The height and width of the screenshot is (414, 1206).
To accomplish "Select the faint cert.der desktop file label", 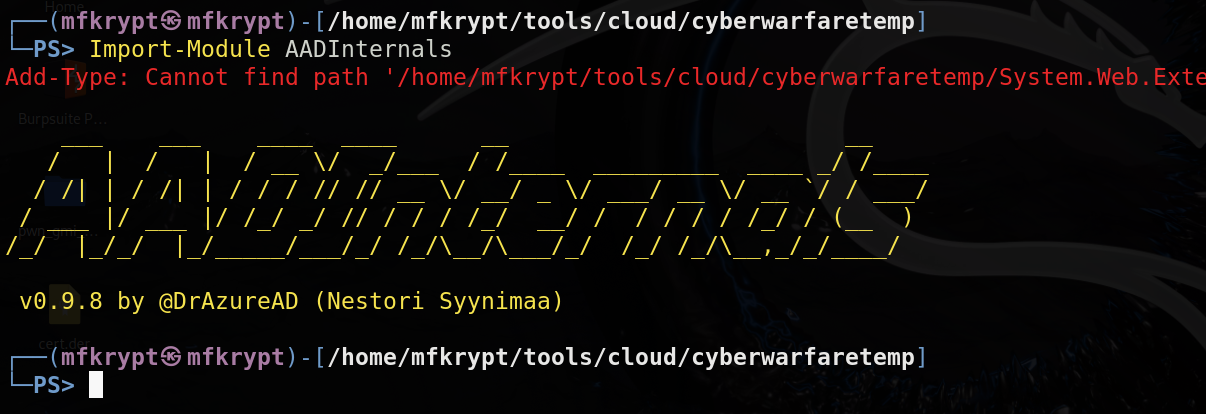I will coord(65,344).
